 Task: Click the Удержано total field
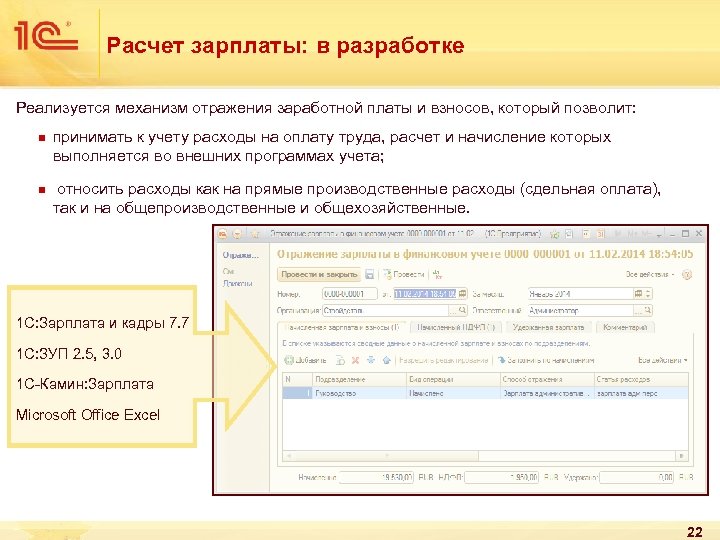coord(637,478)
